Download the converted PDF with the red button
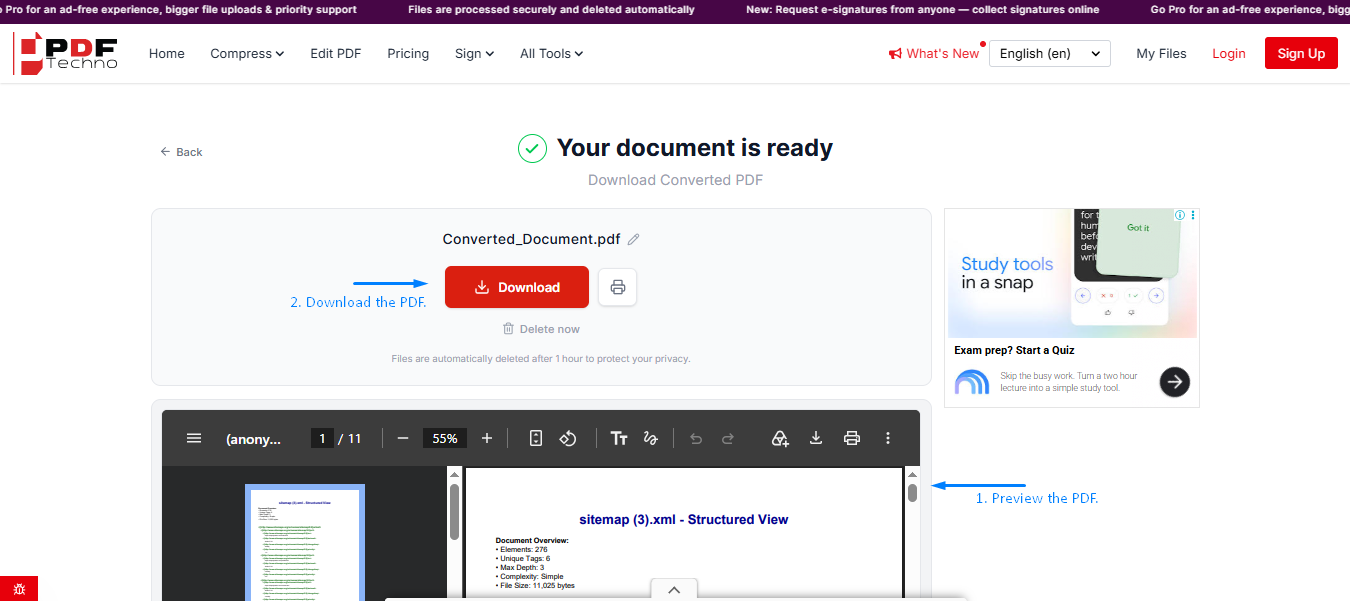 tap(517, 287)
